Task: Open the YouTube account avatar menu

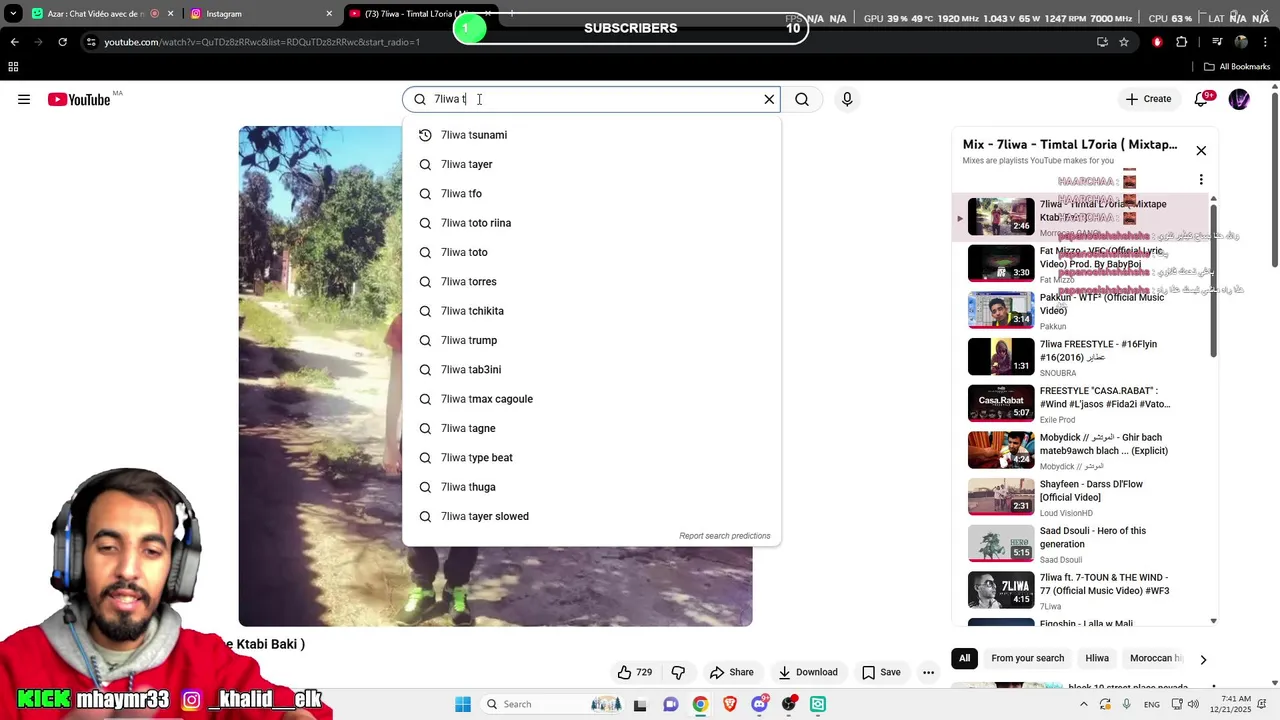Action: [x=1239, y=99]
